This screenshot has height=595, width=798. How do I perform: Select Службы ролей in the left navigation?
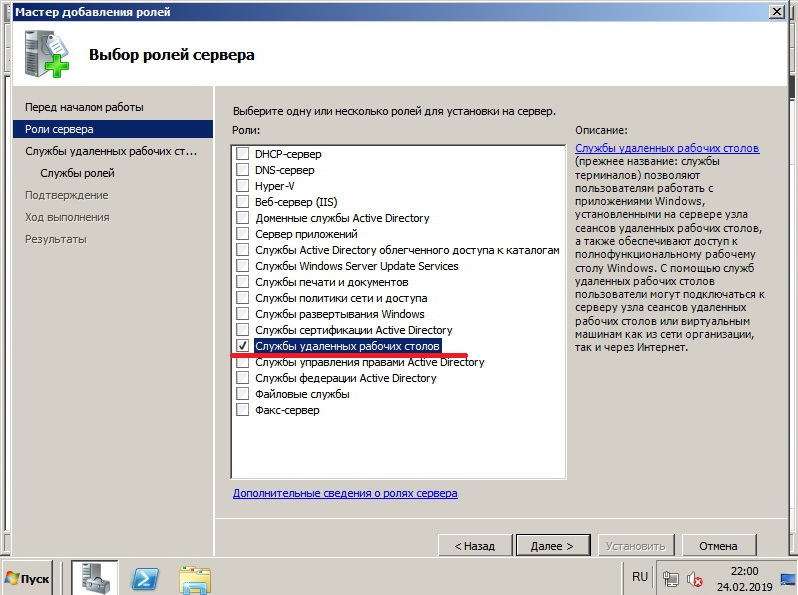77,173
